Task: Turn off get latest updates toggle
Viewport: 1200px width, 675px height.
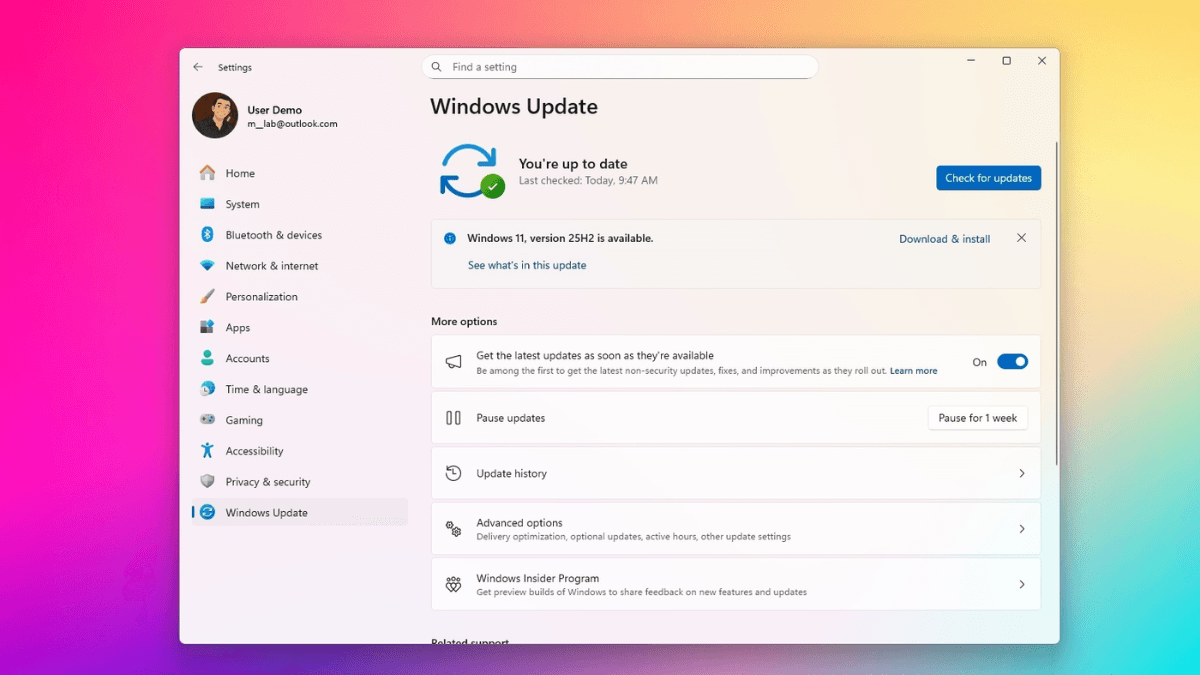Action: pos(1012,362)
